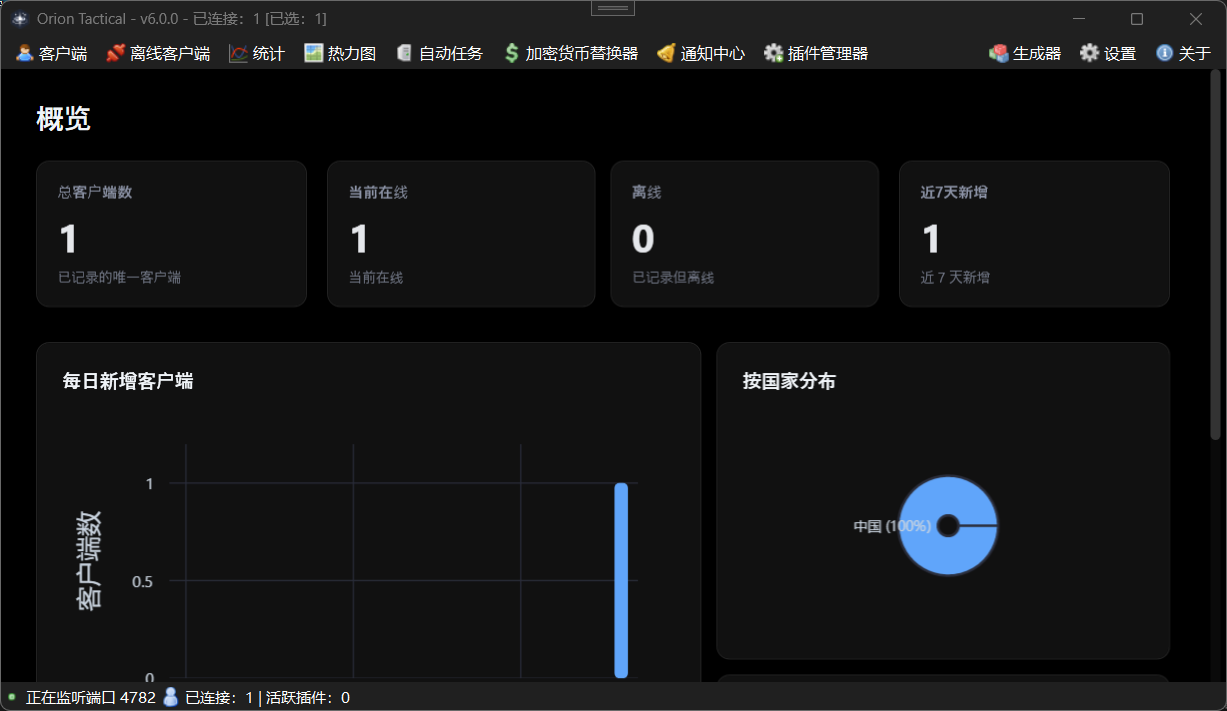The width and height of the screenshot is (1227, 711).
Task: Click the 统计 chart icon
Action: 238,53
